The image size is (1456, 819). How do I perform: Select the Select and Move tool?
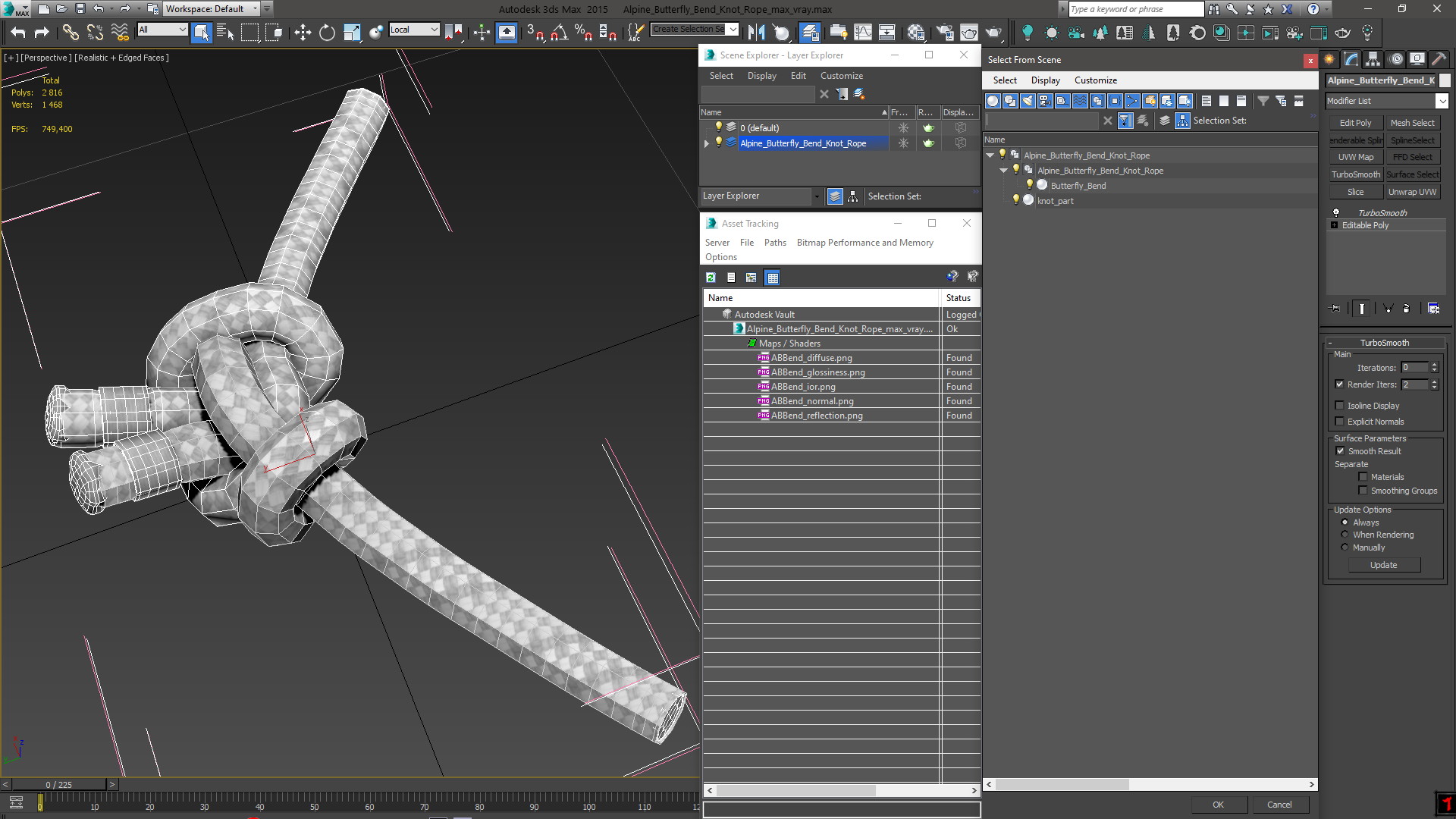pyautogui.click(x=302, y=32)
